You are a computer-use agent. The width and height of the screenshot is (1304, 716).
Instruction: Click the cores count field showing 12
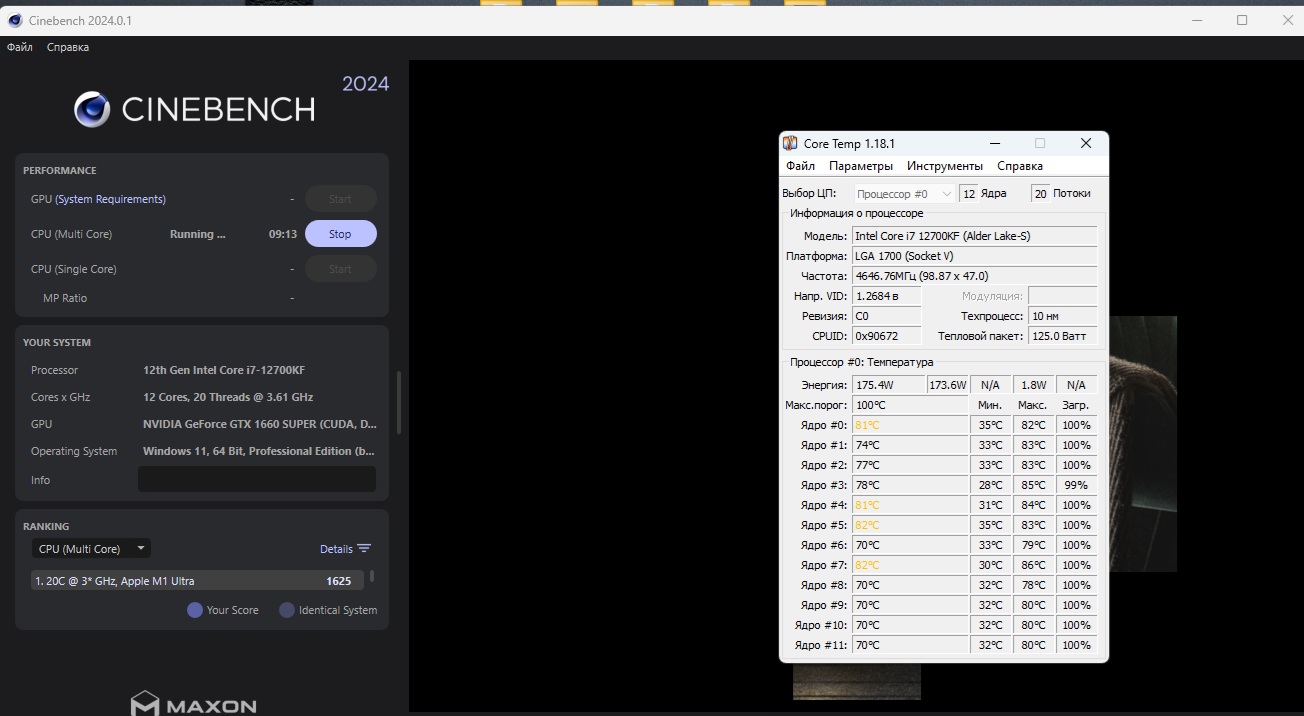coord(968,194)
